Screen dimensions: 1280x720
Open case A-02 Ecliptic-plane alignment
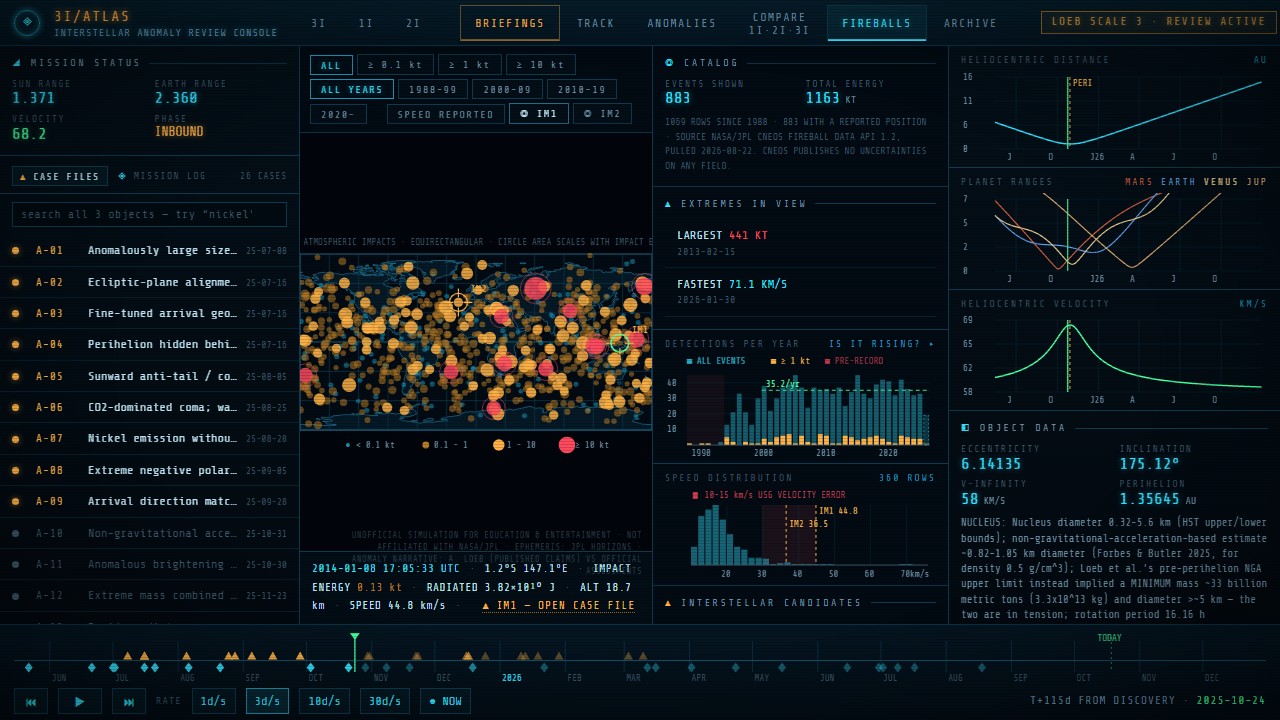tap(150, 282)
